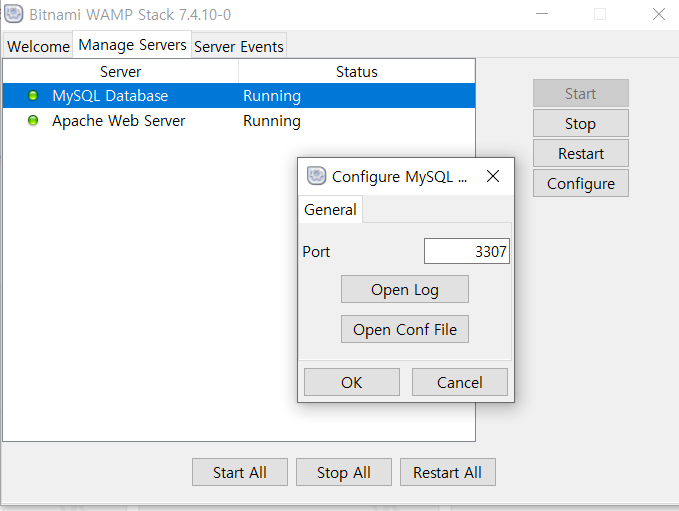
Task: Select the Manage Servers tab
Action: point(132,45)
